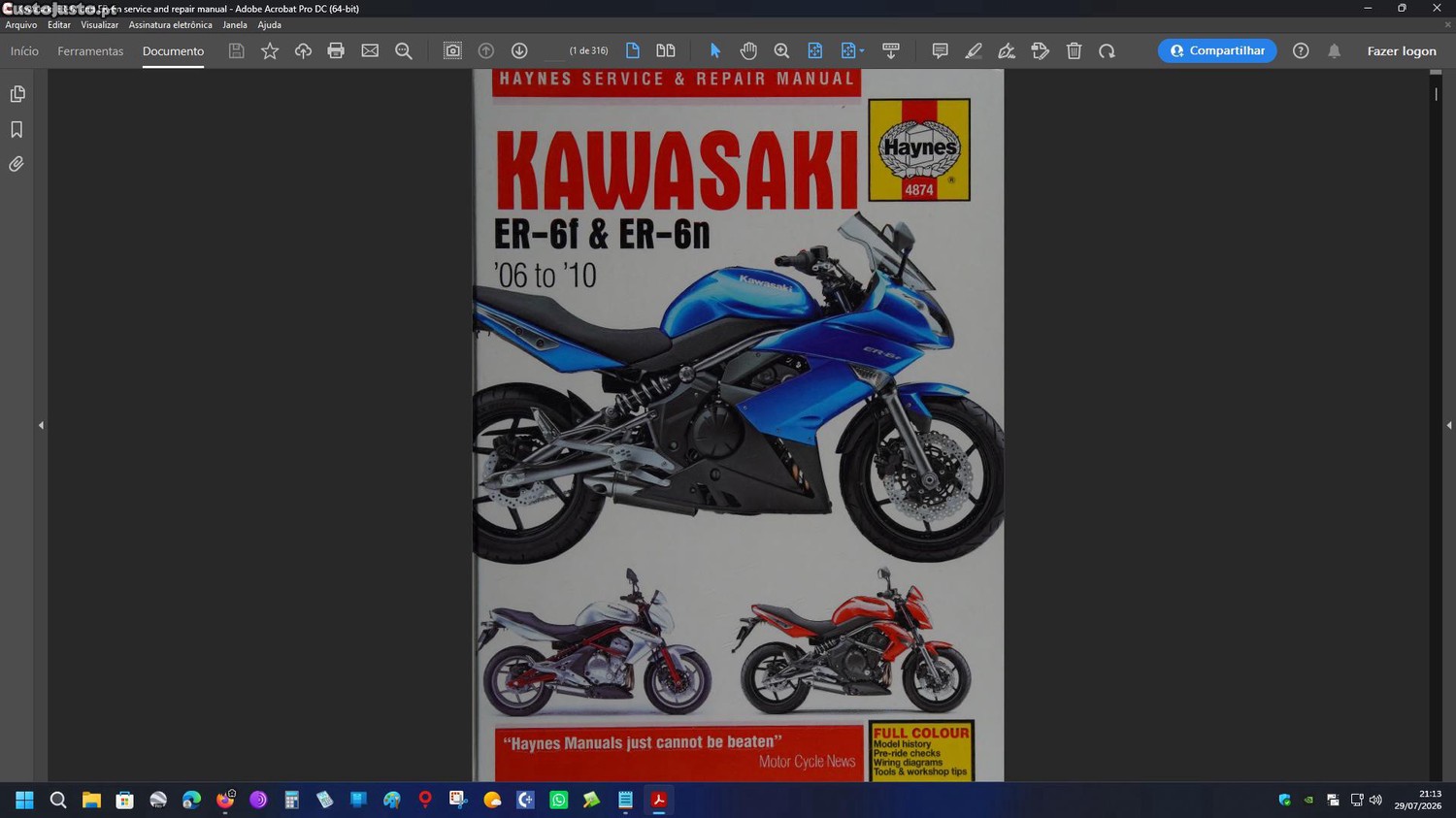This screenshot has height=818, width=1456.
Task: Open the attachments paperclip panel
Action: [x=17, y=164]
